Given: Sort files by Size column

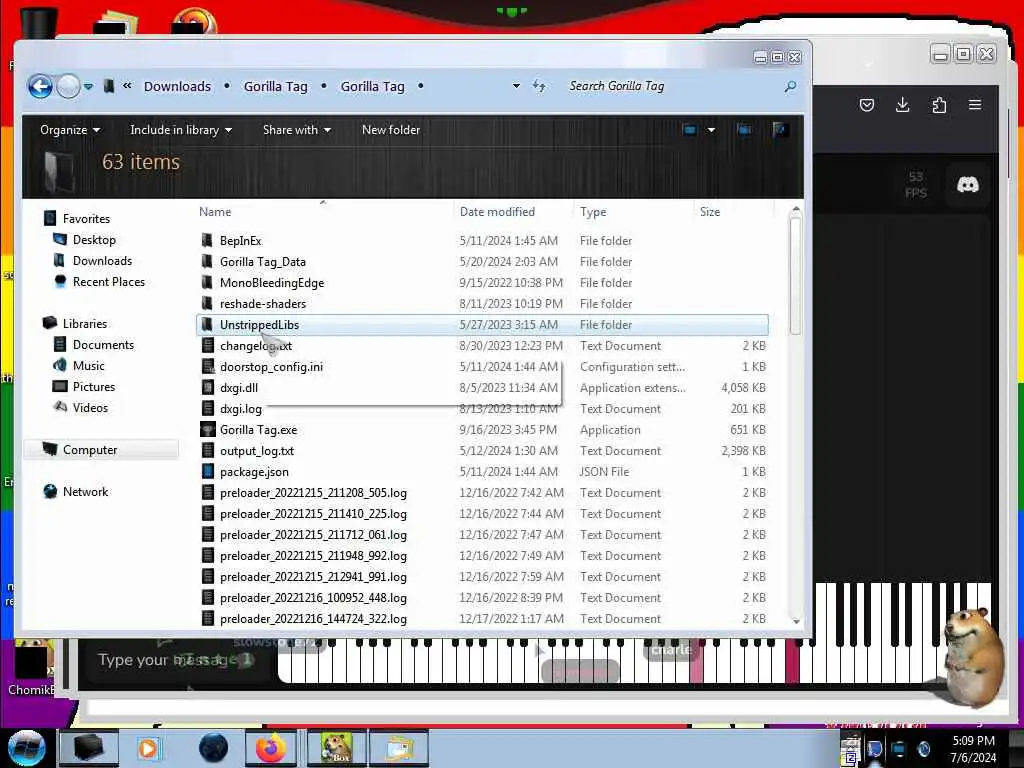Looking at the screenshot, I should point(710,212).
